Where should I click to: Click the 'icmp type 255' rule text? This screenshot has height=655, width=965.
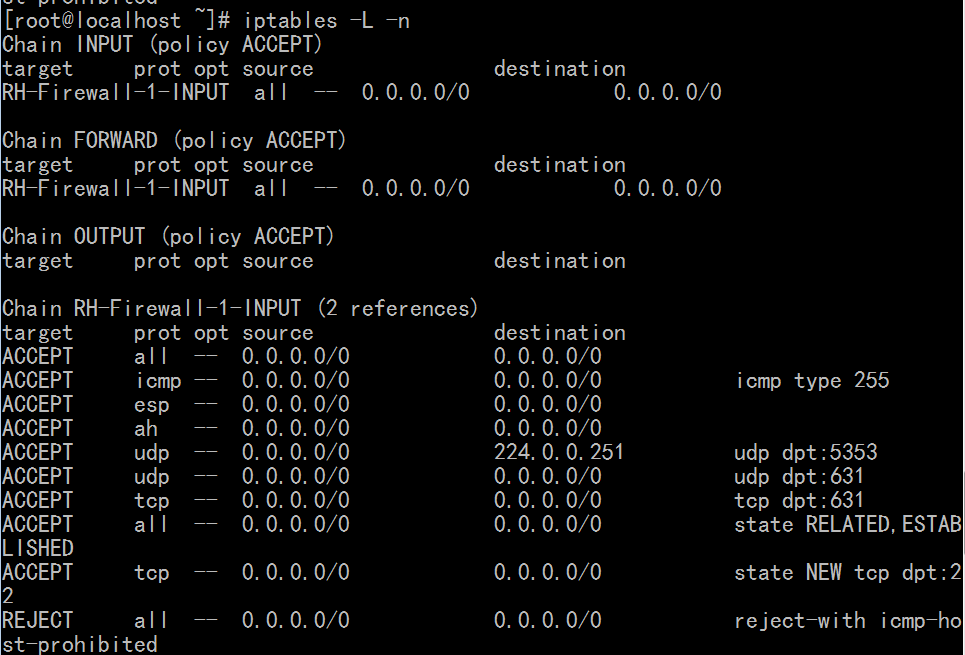[812, 381]
